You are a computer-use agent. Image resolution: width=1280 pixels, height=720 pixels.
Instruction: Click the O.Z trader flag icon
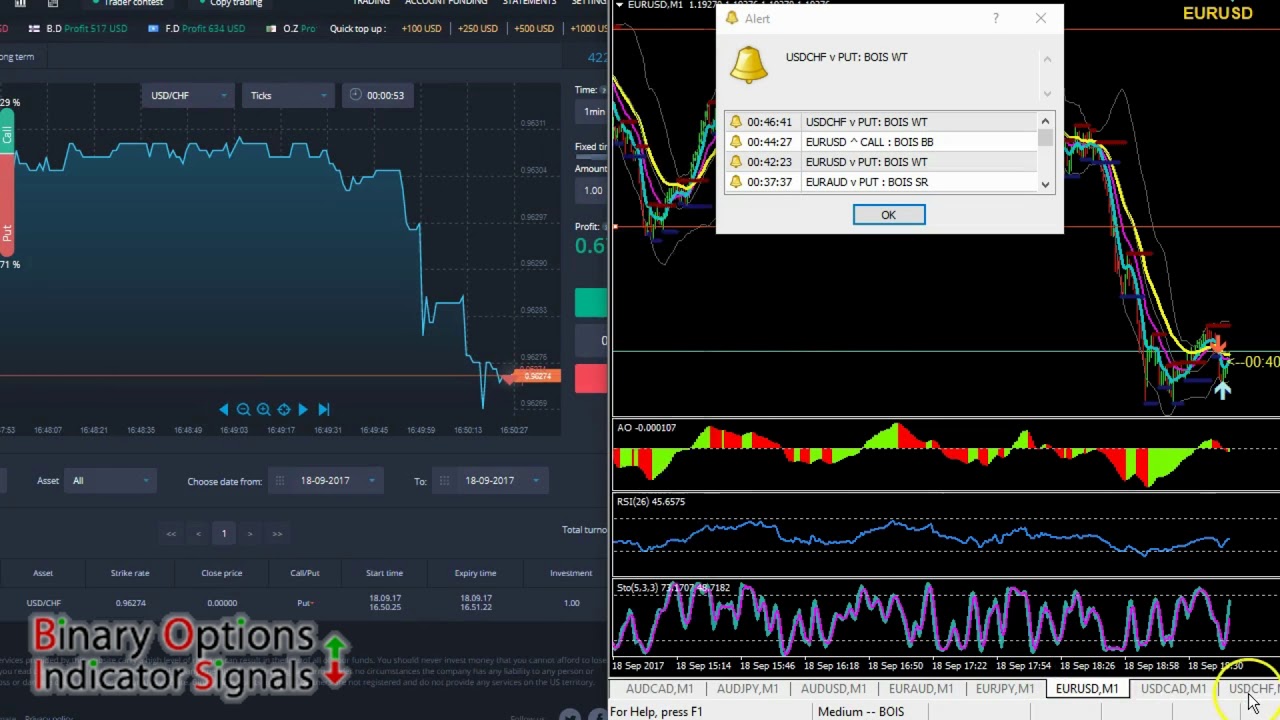tap(271, 28)
